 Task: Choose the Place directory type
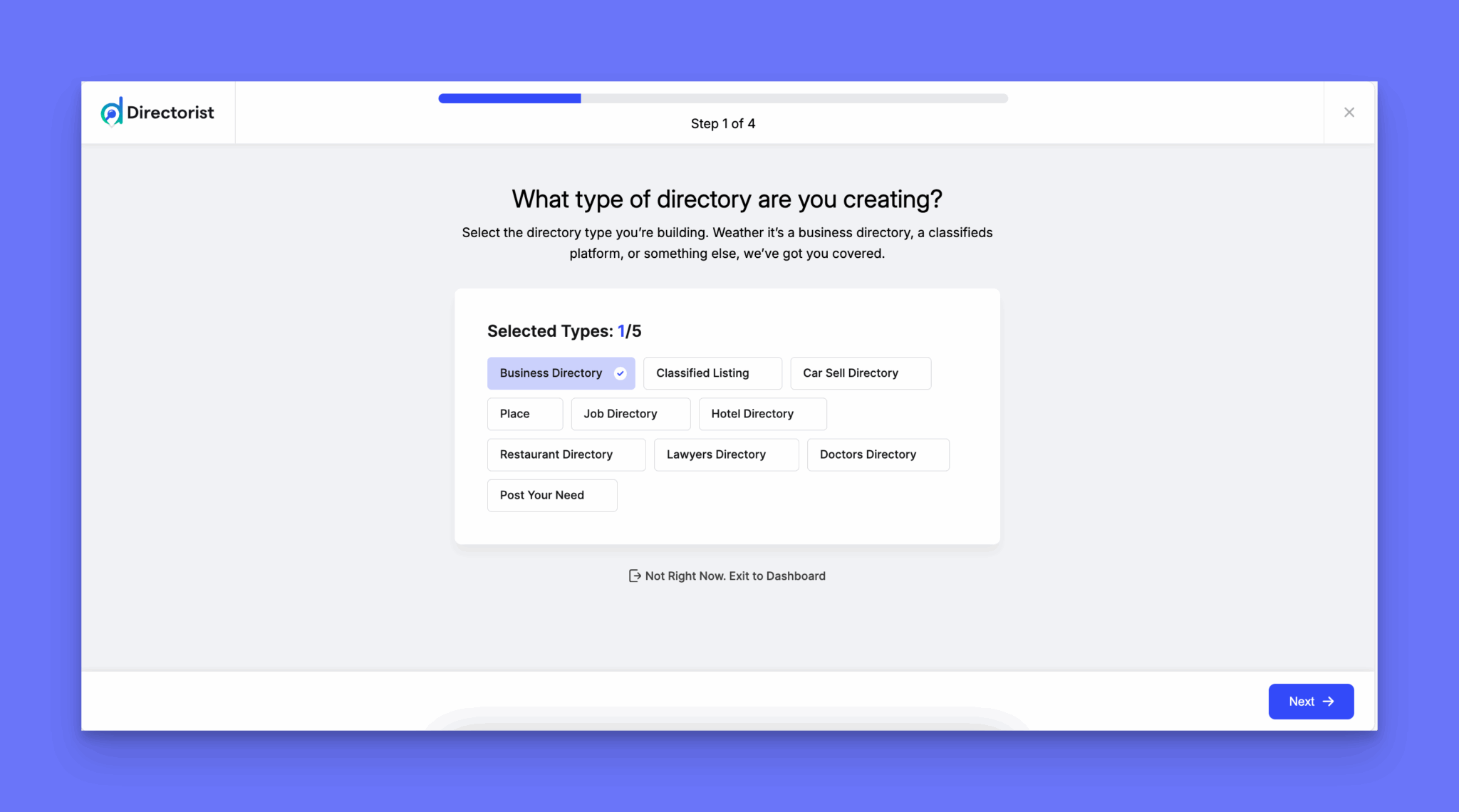coord(524,414)
